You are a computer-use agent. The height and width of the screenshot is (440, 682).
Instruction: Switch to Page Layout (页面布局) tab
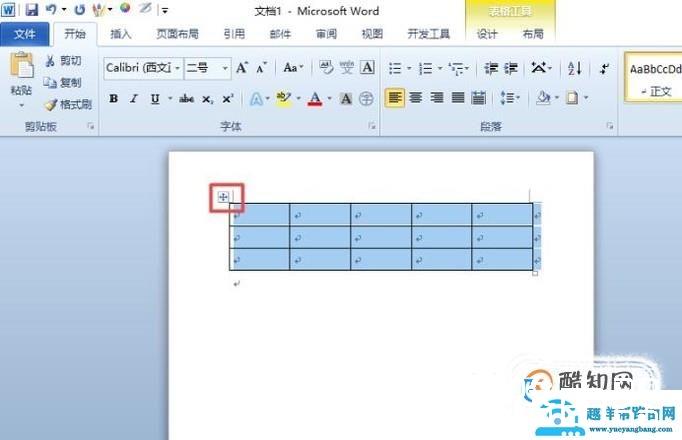tap(177, 34)
